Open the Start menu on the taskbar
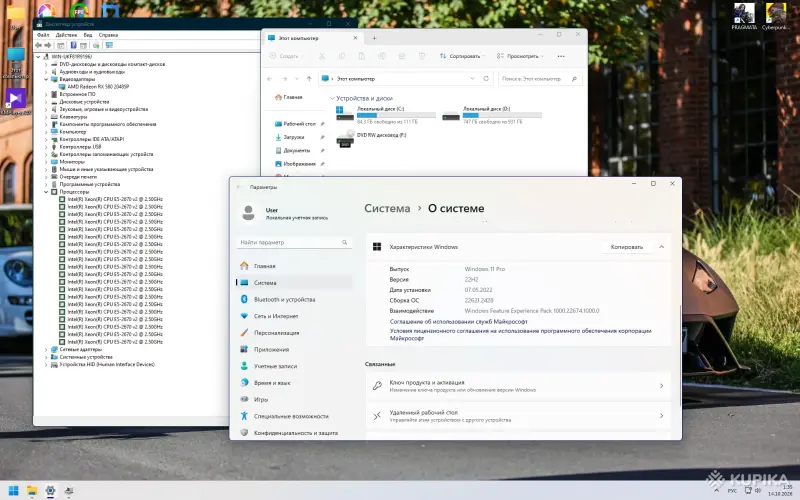 click(14, 491)
